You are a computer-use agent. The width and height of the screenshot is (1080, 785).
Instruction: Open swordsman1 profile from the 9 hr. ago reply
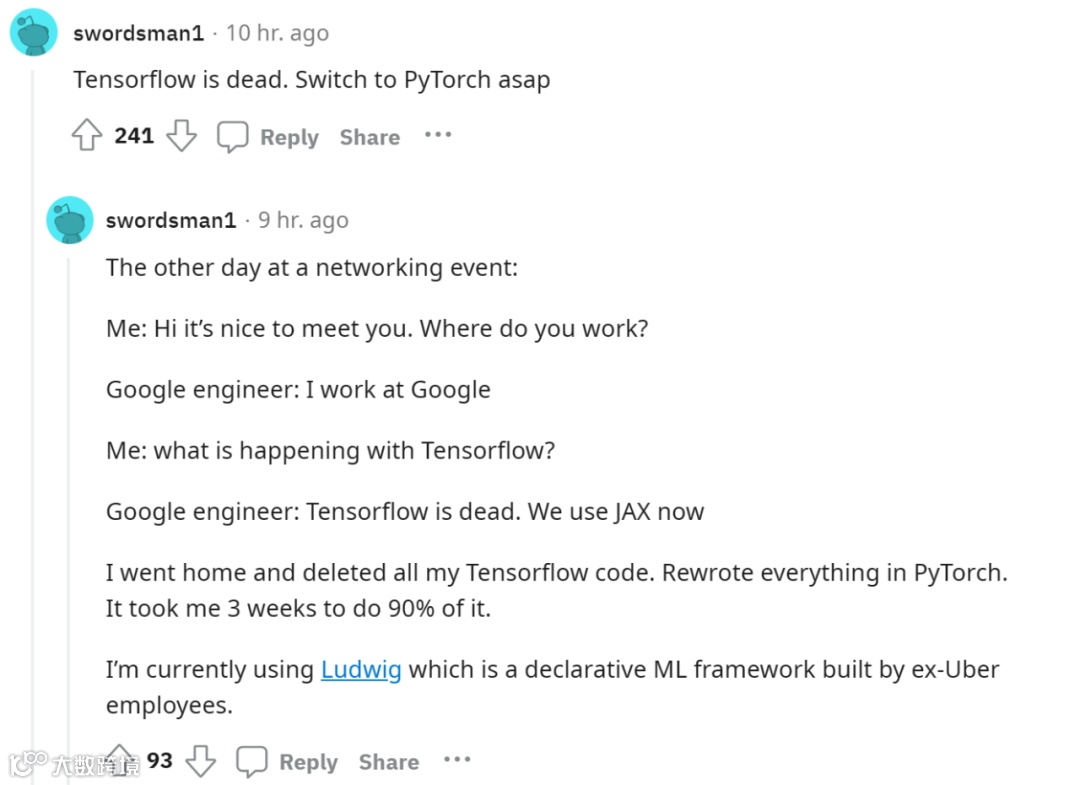coord(171,220)
